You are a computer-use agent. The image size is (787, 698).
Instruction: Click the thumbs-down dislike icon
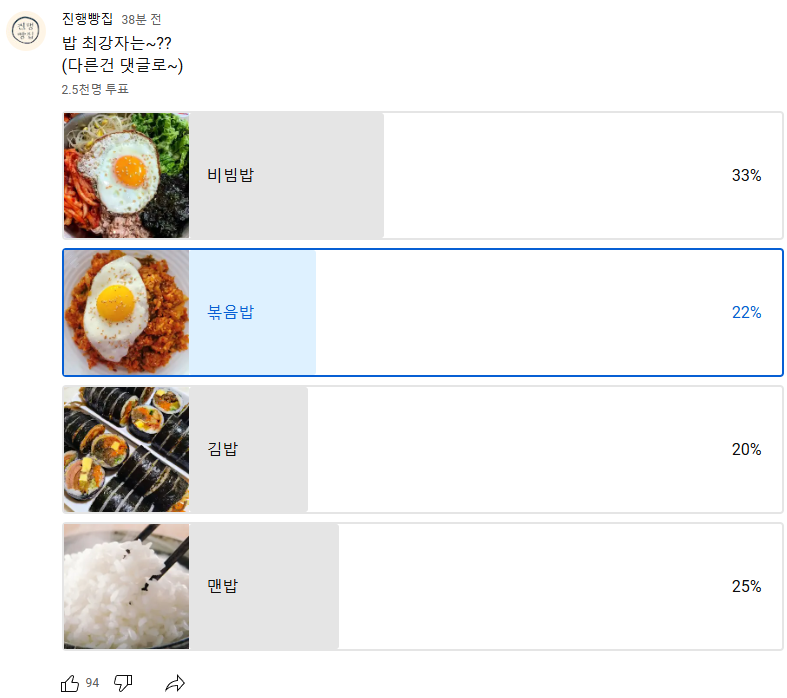[123, 683]
